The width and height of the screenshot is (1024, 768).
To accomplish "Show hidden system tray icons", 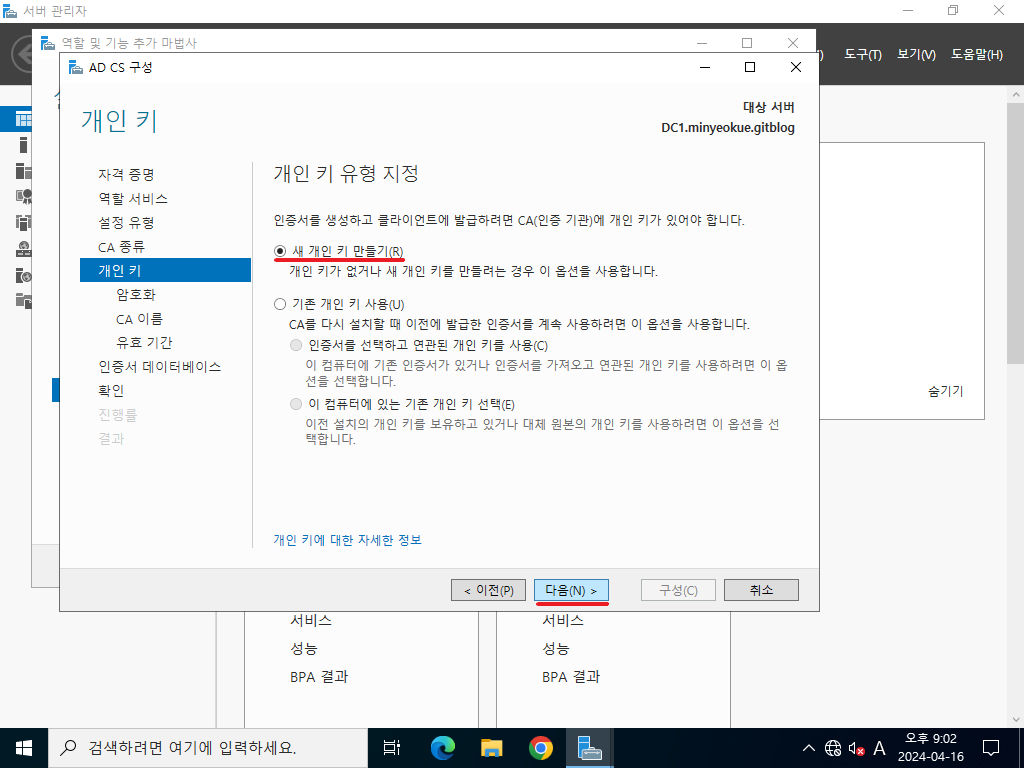I will pos(808,748).
